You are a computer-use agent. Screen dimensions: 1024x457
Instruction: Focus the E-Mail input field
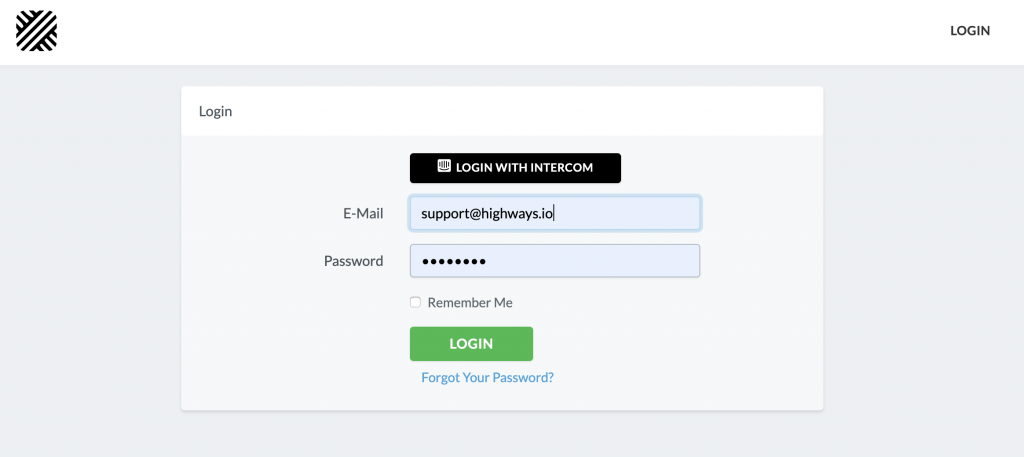coord(555,213)
